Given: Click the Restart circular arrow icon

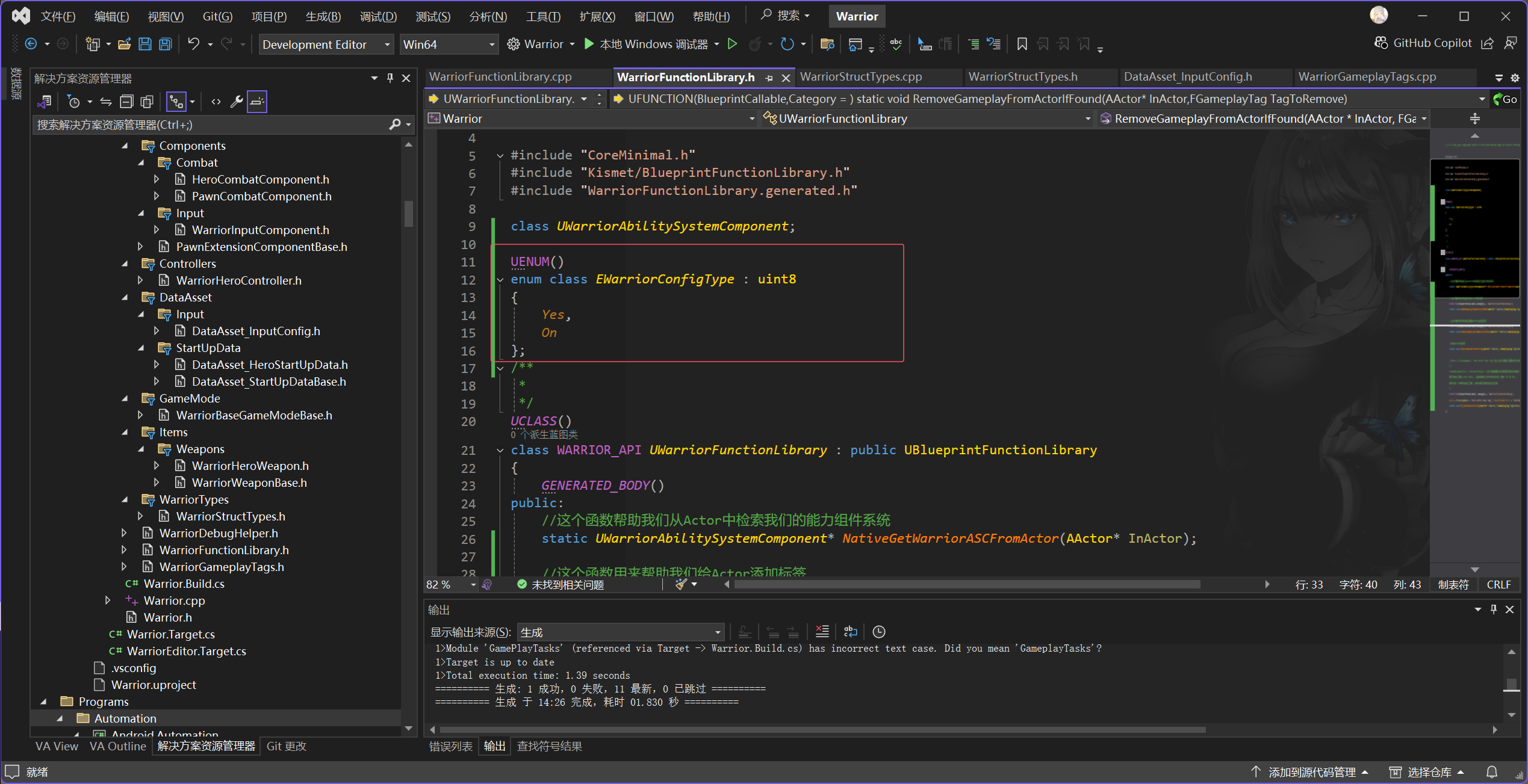Looking at the screenshot, I should coord(786,44).
